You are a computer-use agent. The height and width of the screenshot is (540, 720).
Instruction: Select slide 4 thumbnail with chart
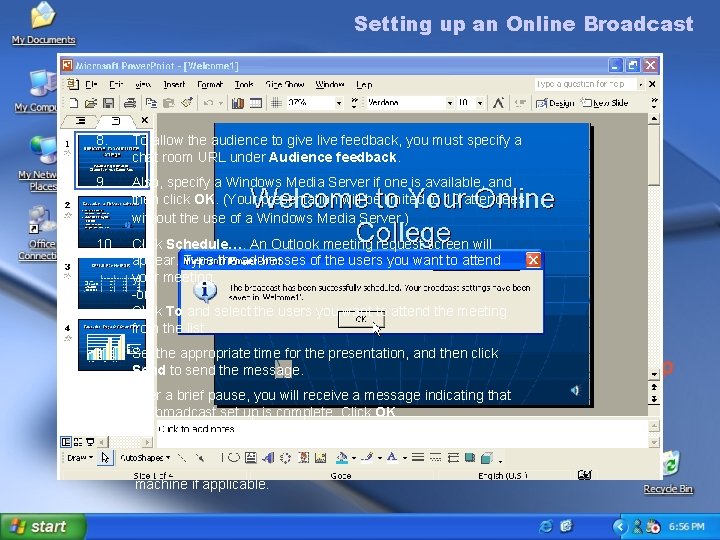112,345
